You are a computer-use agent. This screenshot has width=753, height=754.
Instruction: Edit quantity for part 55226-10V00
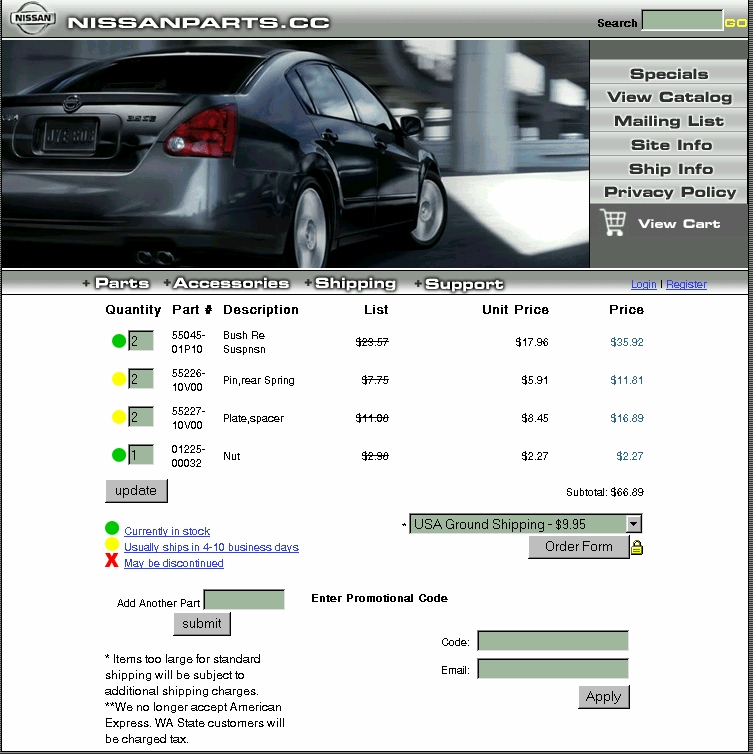(x=141, y=379)
